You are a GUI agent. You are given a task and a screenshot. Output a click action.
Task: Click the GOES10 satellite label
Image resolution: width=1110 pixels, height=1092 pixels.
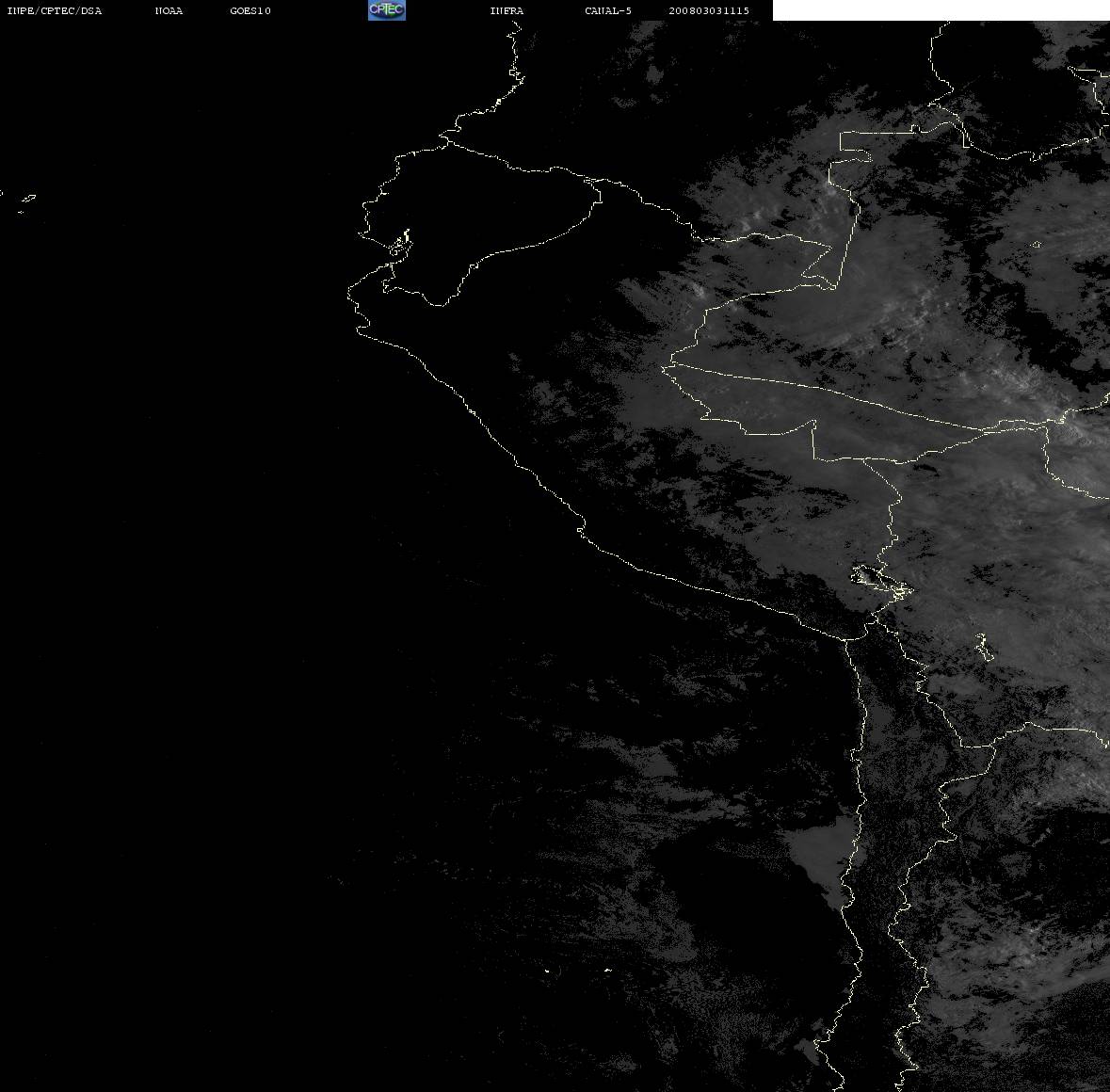[x=249, y=10]
